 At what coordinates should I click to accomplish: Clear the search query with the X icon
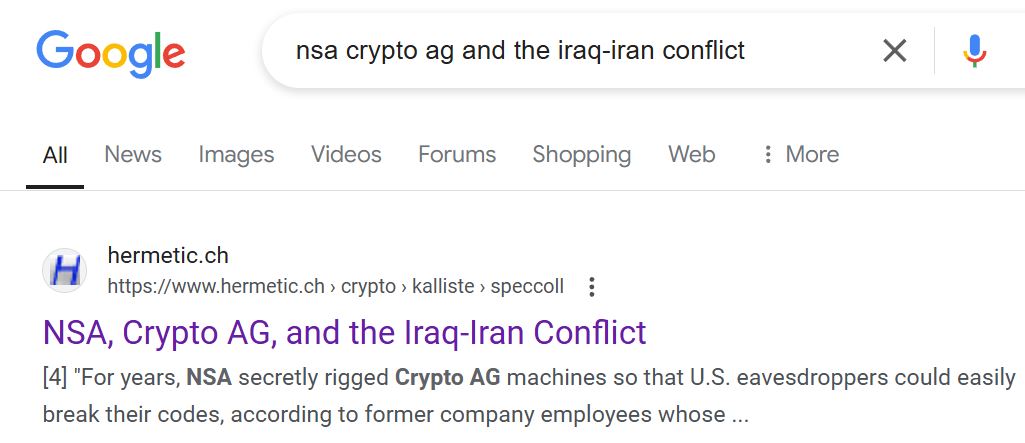click(894, 50)
